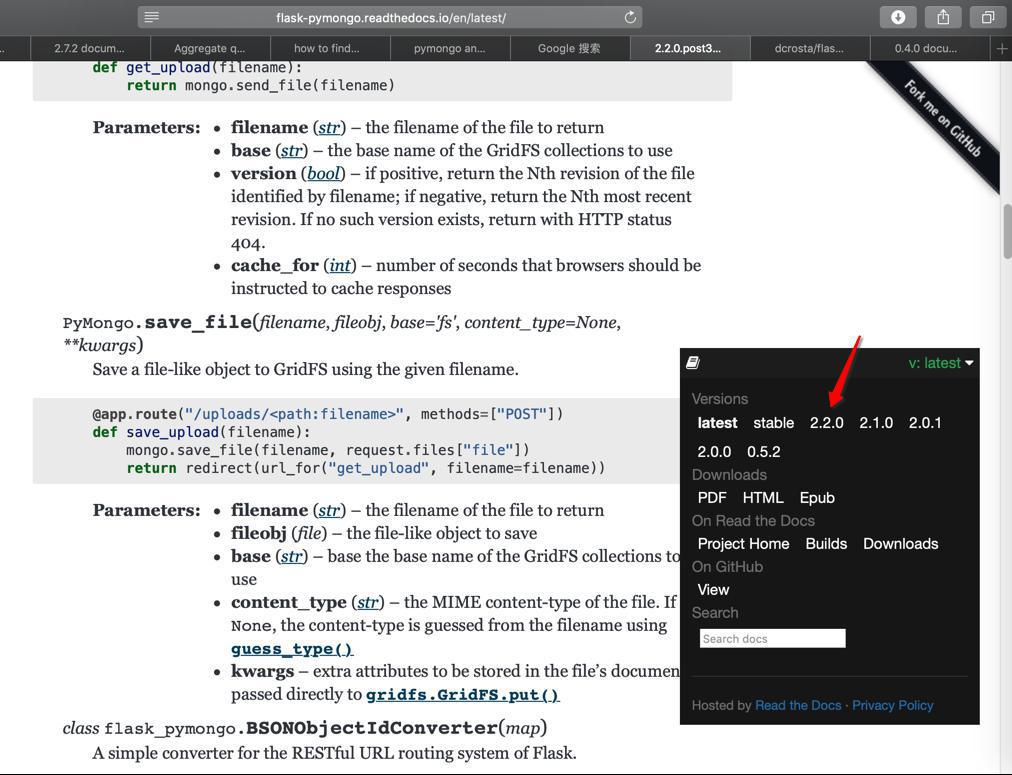The image size is (1012, 775).
Task: Click the 'return mongo.send_file(filename)' code line
Action: (260, 85)
